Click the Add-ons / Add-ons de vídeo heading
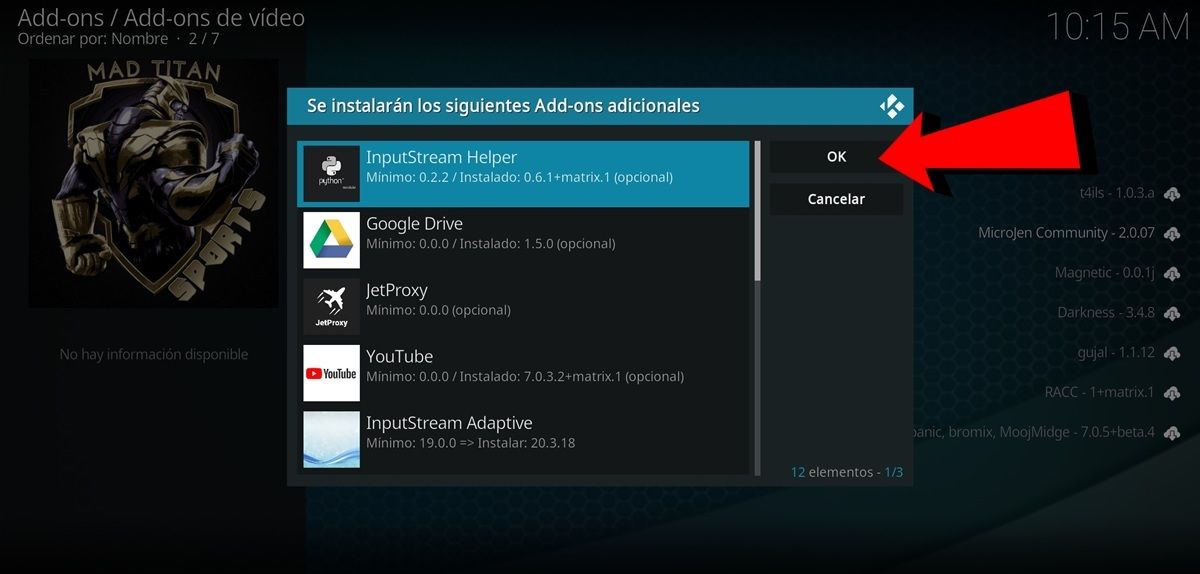Screen dimensions: 1200x574 coord(161,17)
